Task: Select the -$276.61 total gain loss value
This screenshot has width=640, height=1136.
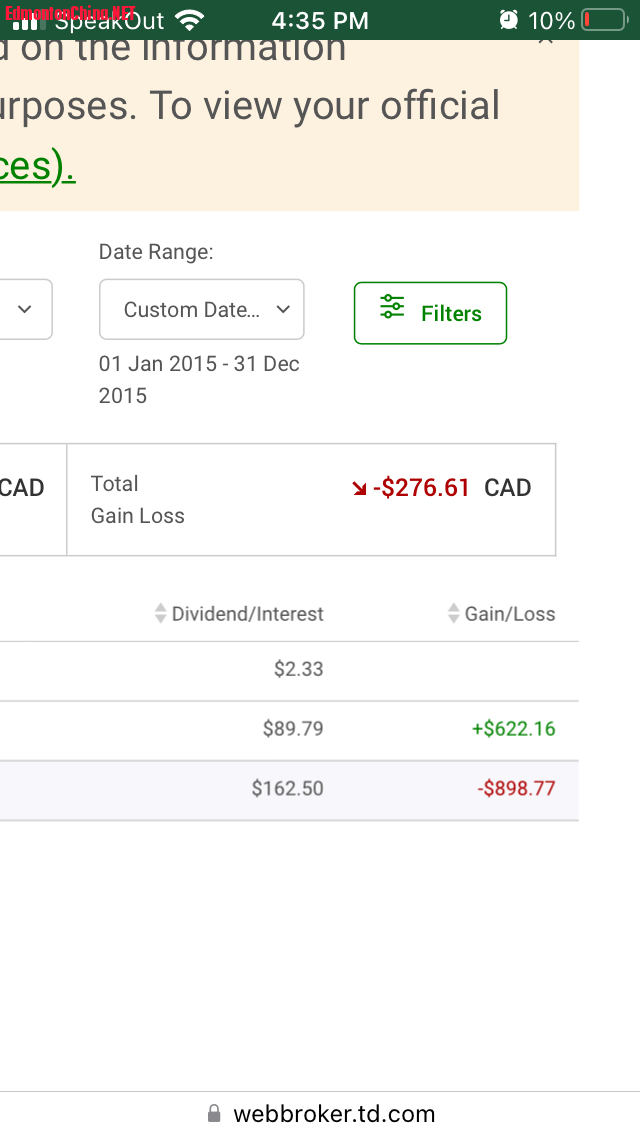Action: point(421,488)
